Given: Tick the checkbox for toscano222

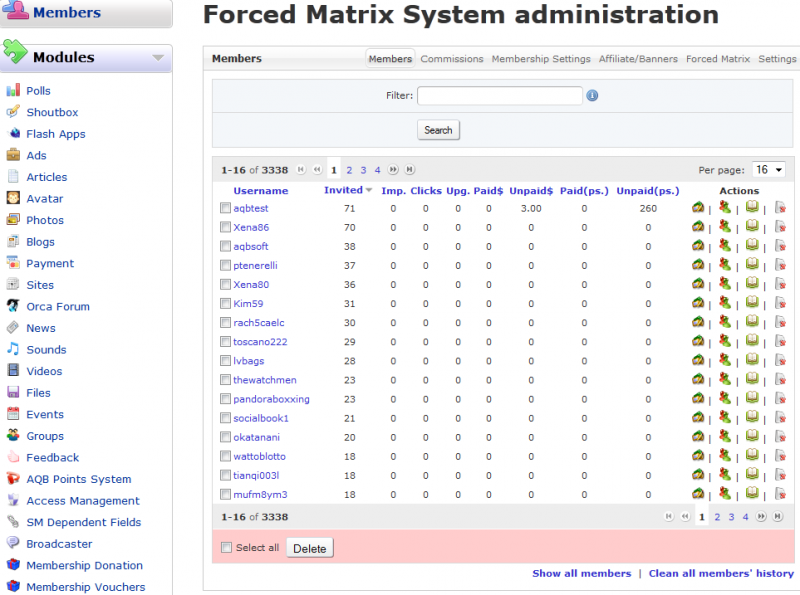Looking at the screenshot, I should (x=225, y=341).
